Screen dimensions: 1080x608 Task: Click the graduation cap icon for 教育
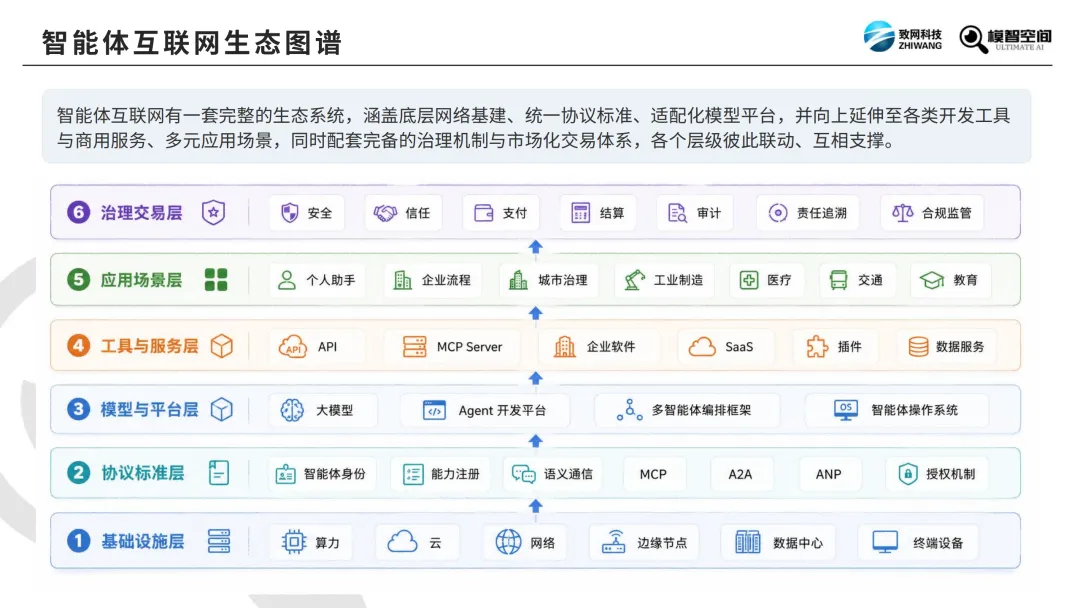932,280
